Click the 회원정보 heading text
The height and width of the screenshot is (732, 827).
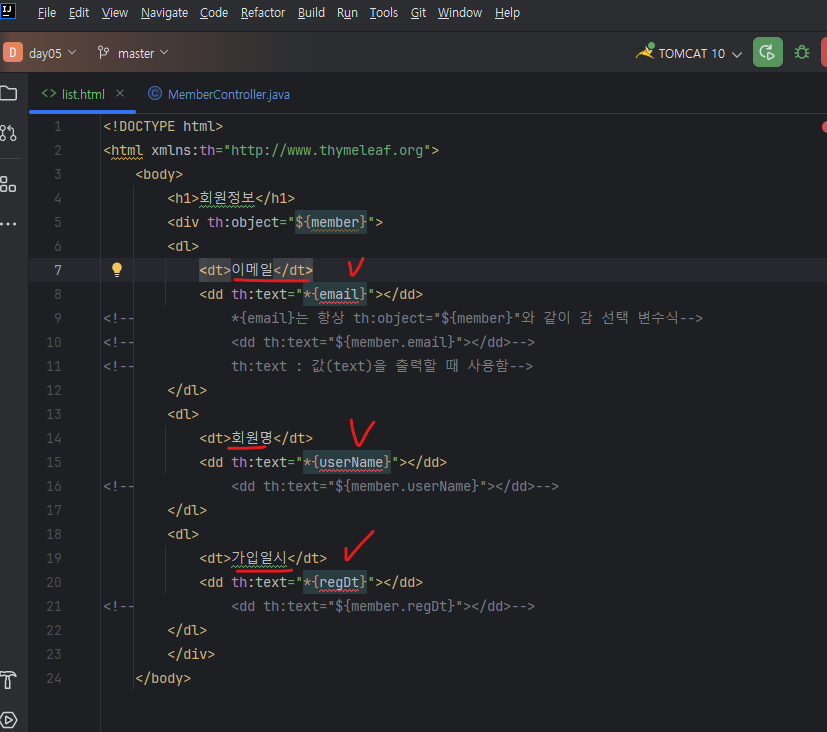tap(227, 198)
